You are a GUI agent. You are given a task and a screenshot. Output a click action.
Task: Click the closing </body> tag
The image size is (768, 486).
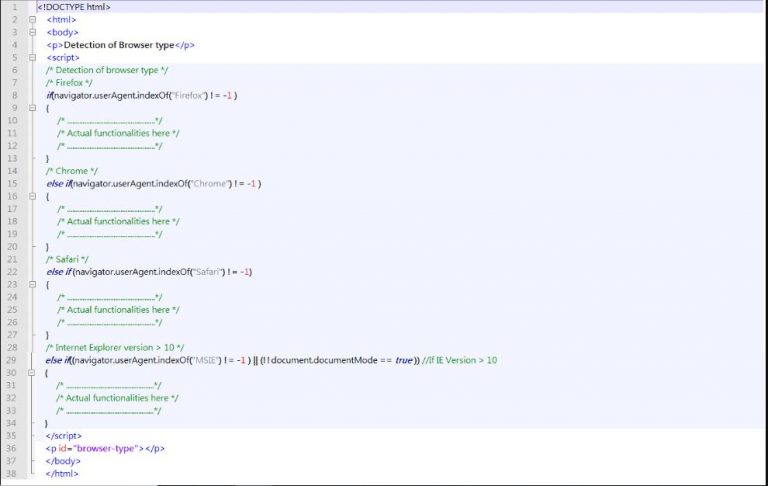tap(63, 461)
